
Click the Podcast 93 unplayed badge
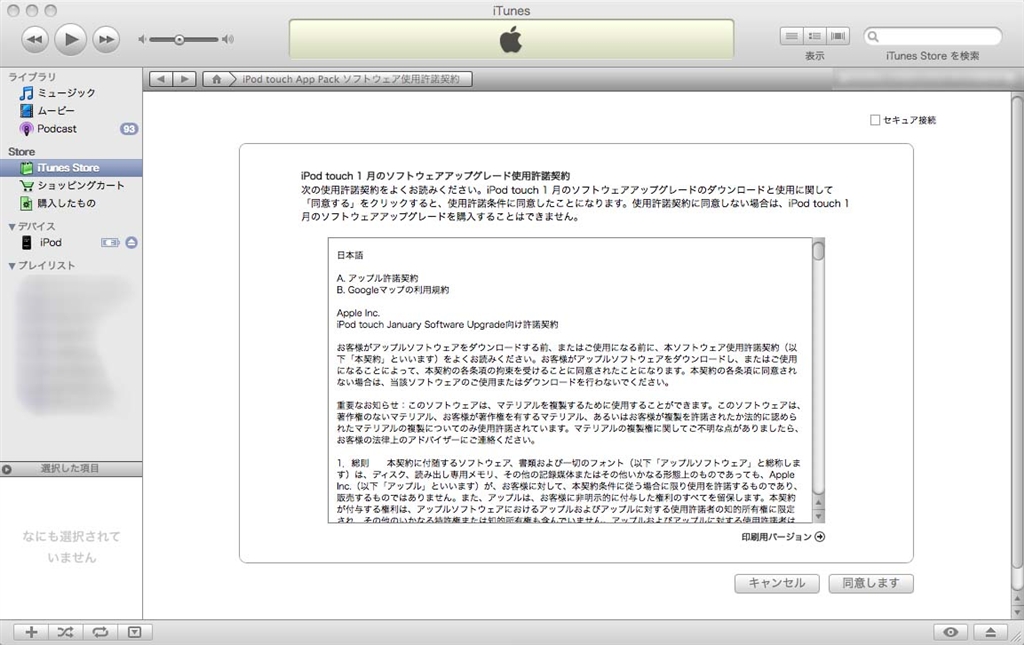click(x=129, y=129)
